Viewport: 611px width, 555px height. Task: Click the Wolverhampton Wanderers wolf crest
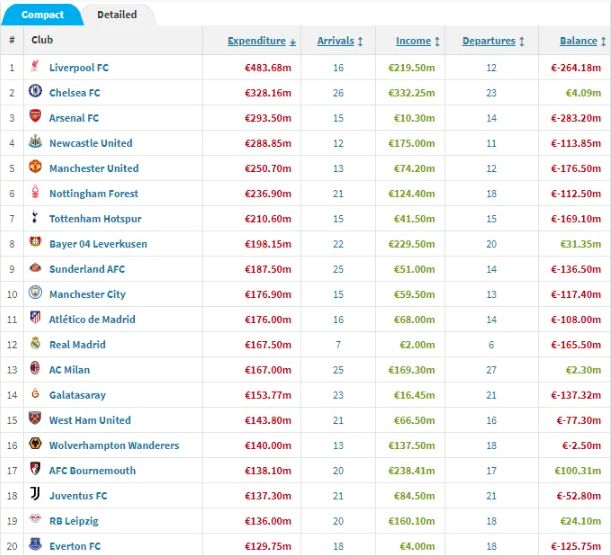[35, 444]
